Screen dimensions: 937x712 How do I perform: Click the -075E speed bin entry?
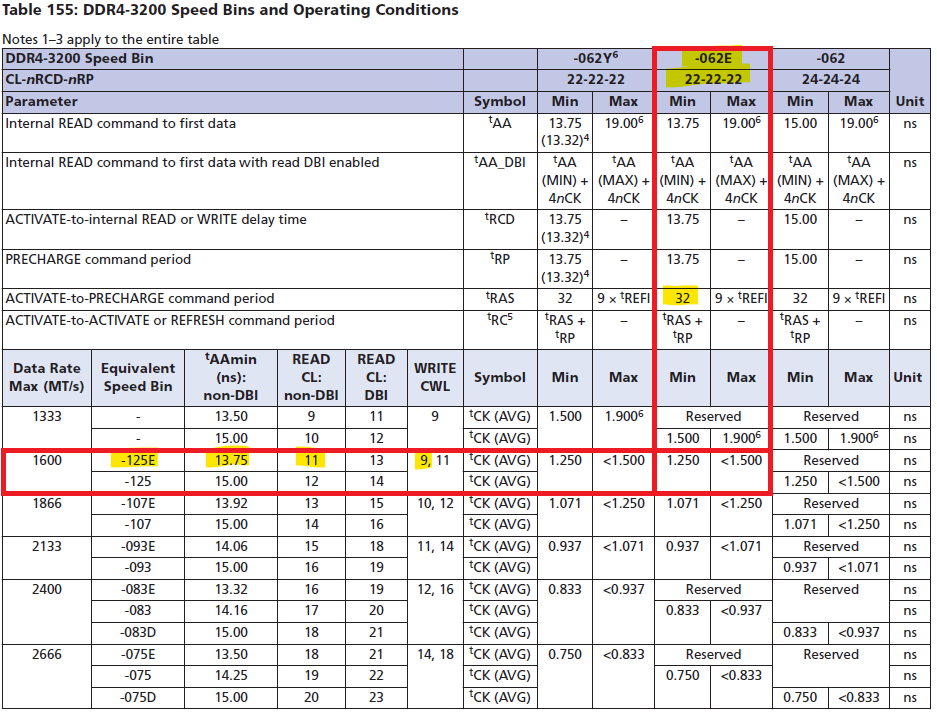pyautogui.click(x=137, y=654)
